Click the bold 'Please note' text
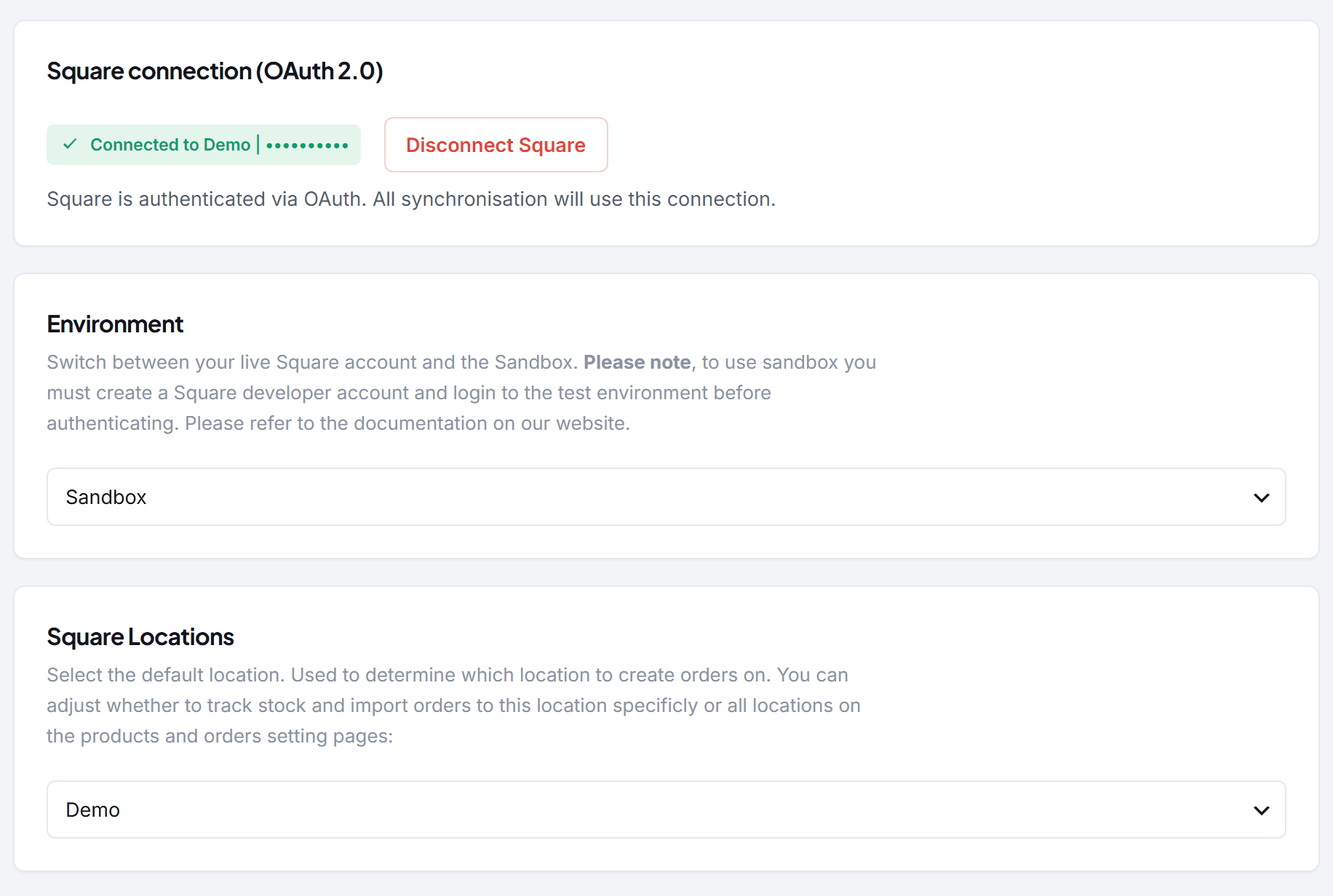This screenshot has height=896, width=1333. click(637, 362)
